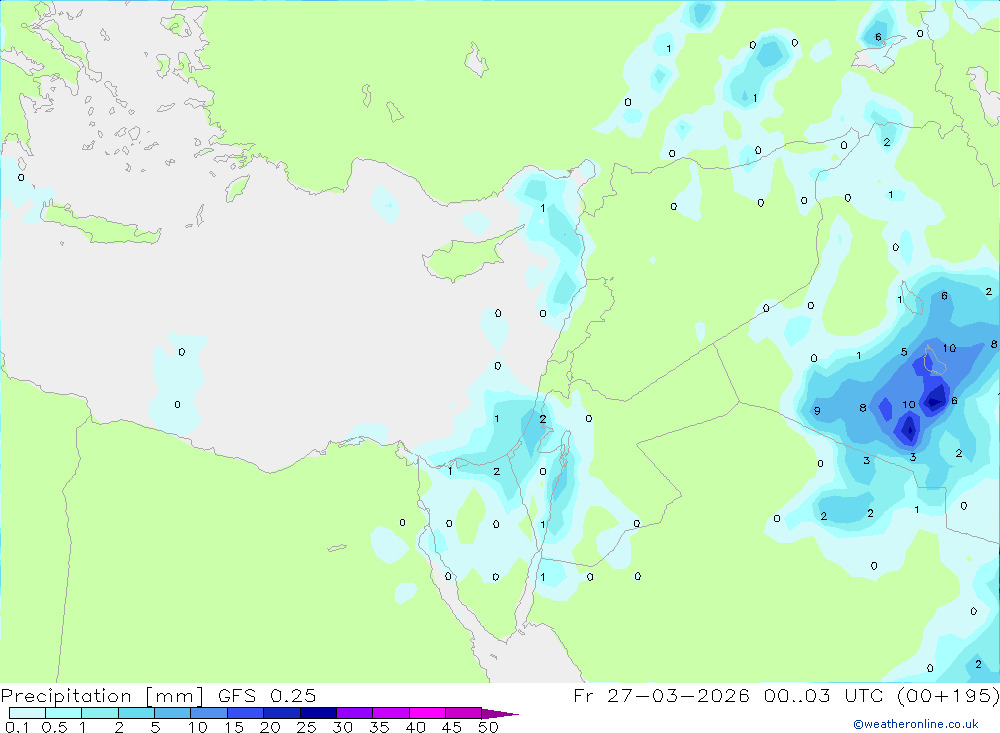1000x733 pixels.
Task: Click the above-50 arrow tip of legend
Action: click(x=499, y=714)
